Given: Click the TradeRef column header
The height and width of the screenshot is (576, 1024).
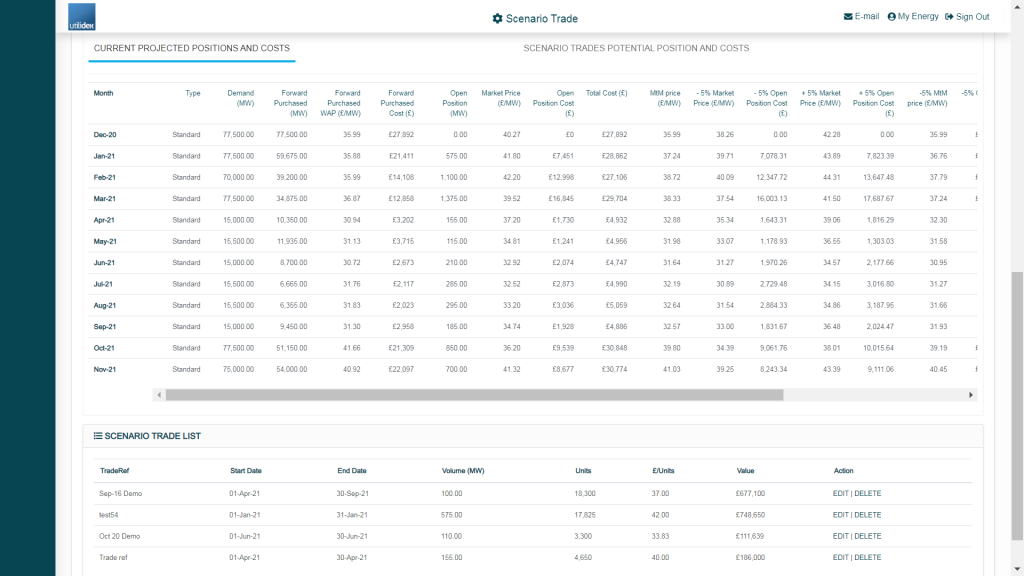Looking at the screenshot, I should (x=115, y=470).
